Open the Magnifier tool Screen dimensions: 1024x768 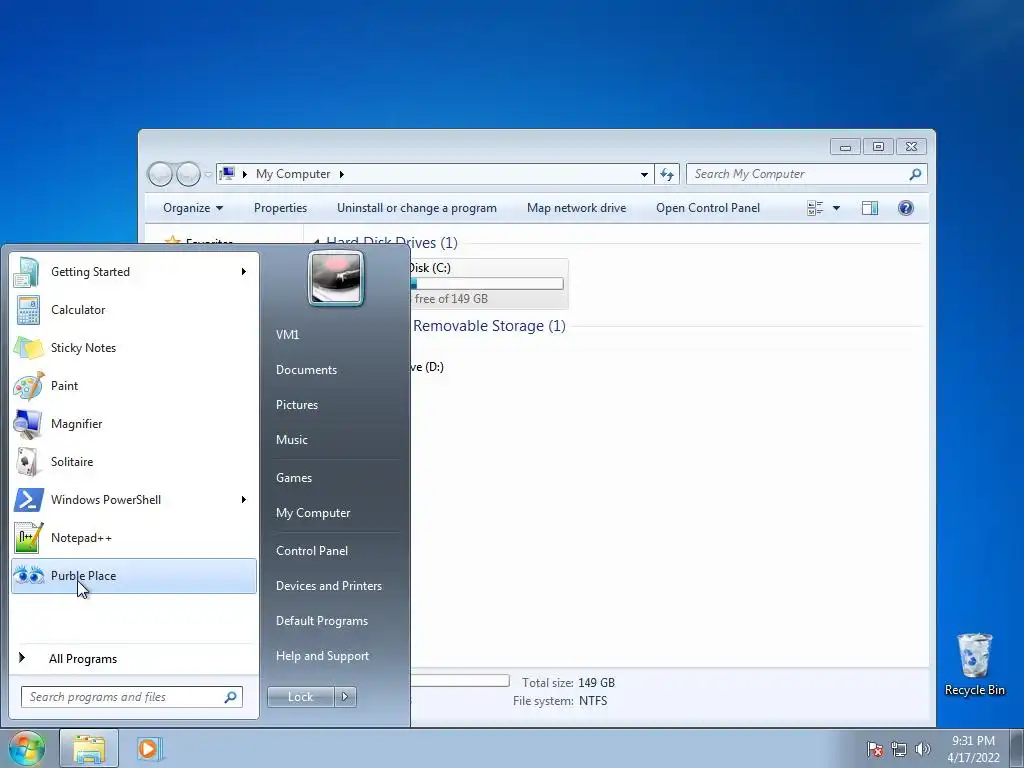(134, 423)
